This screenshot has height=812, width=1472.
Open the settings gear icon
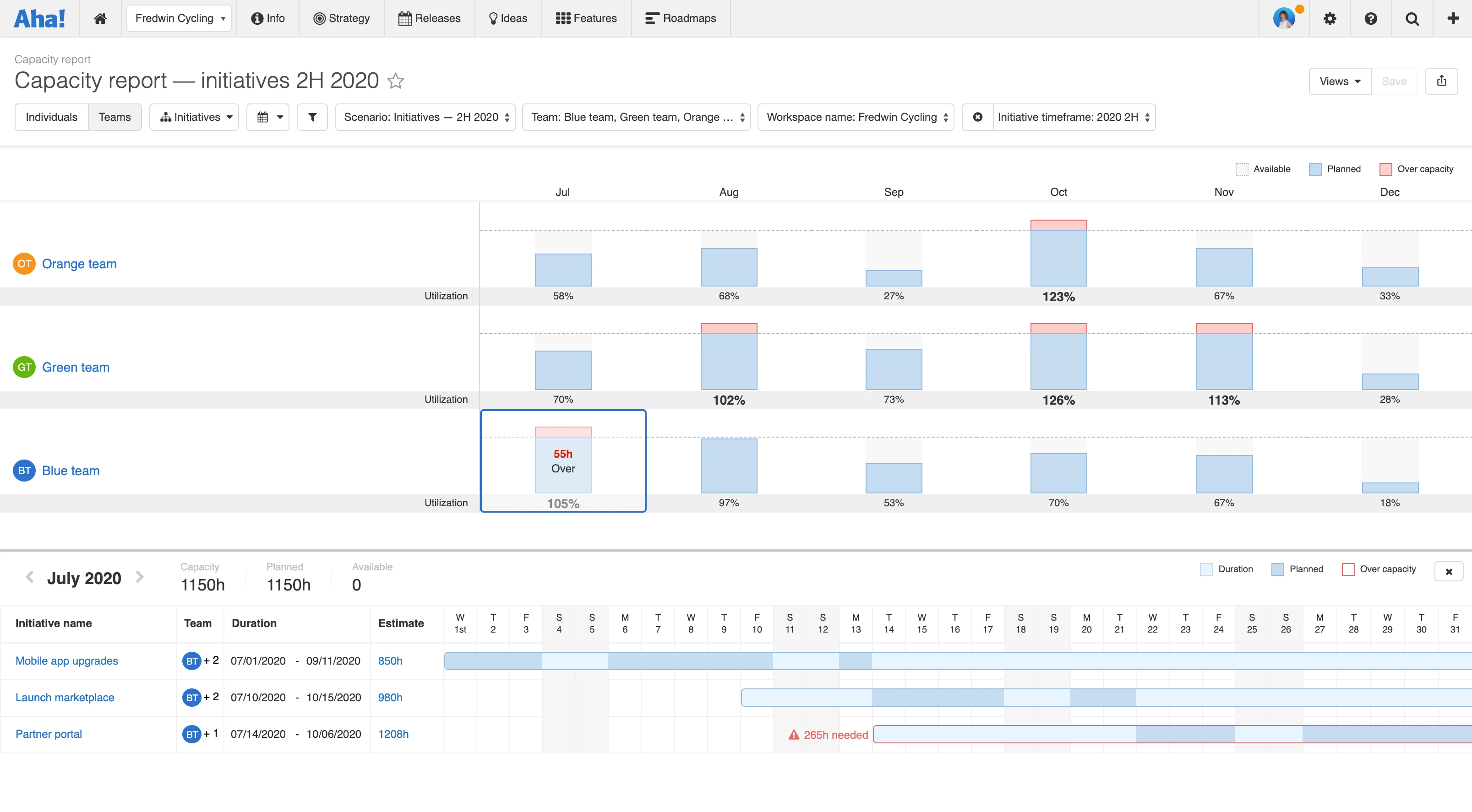[x=1330, y=18]
